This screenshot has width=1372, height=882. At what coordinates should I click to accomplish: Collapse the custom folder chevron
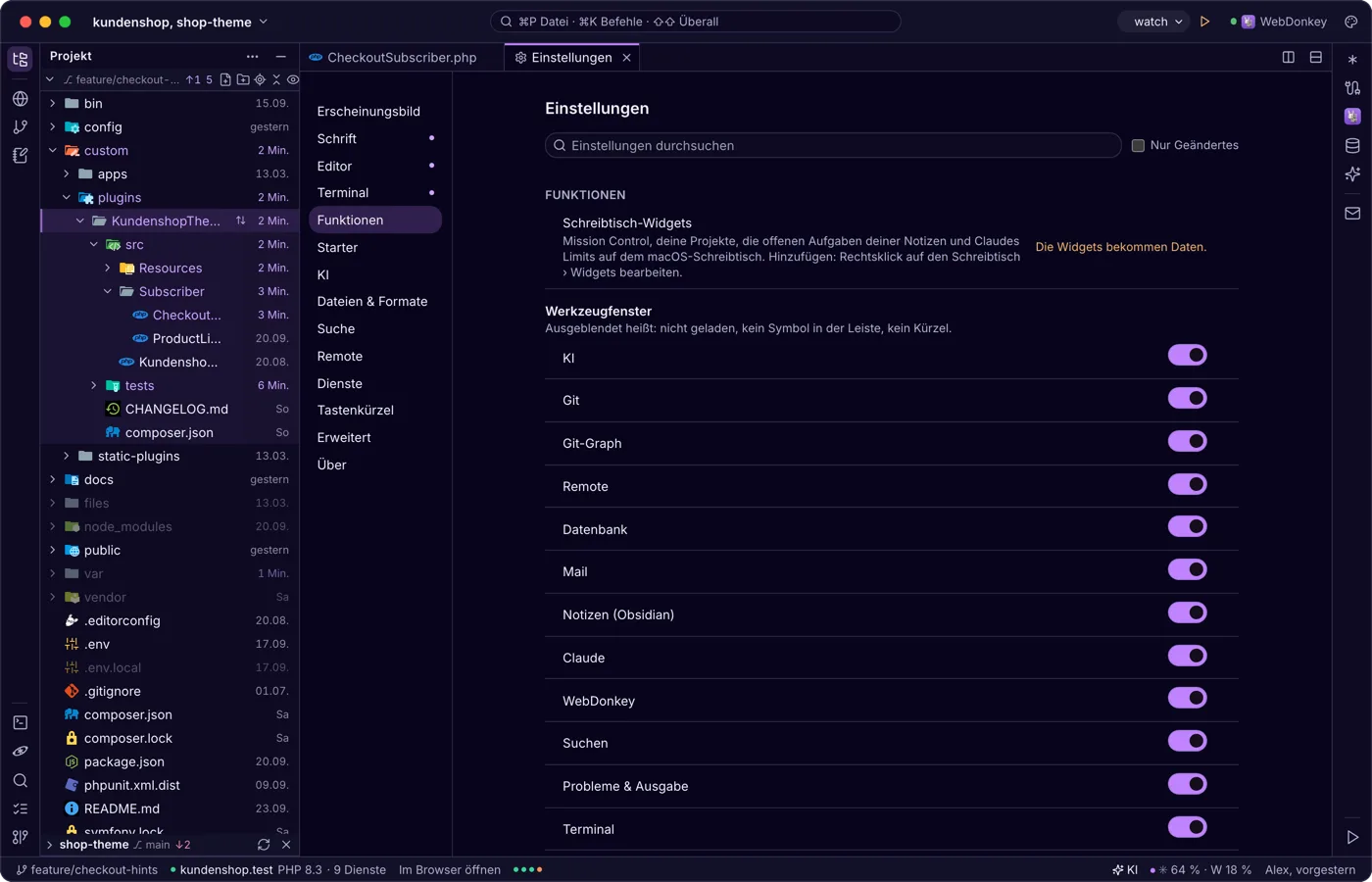tap(53, 151)
